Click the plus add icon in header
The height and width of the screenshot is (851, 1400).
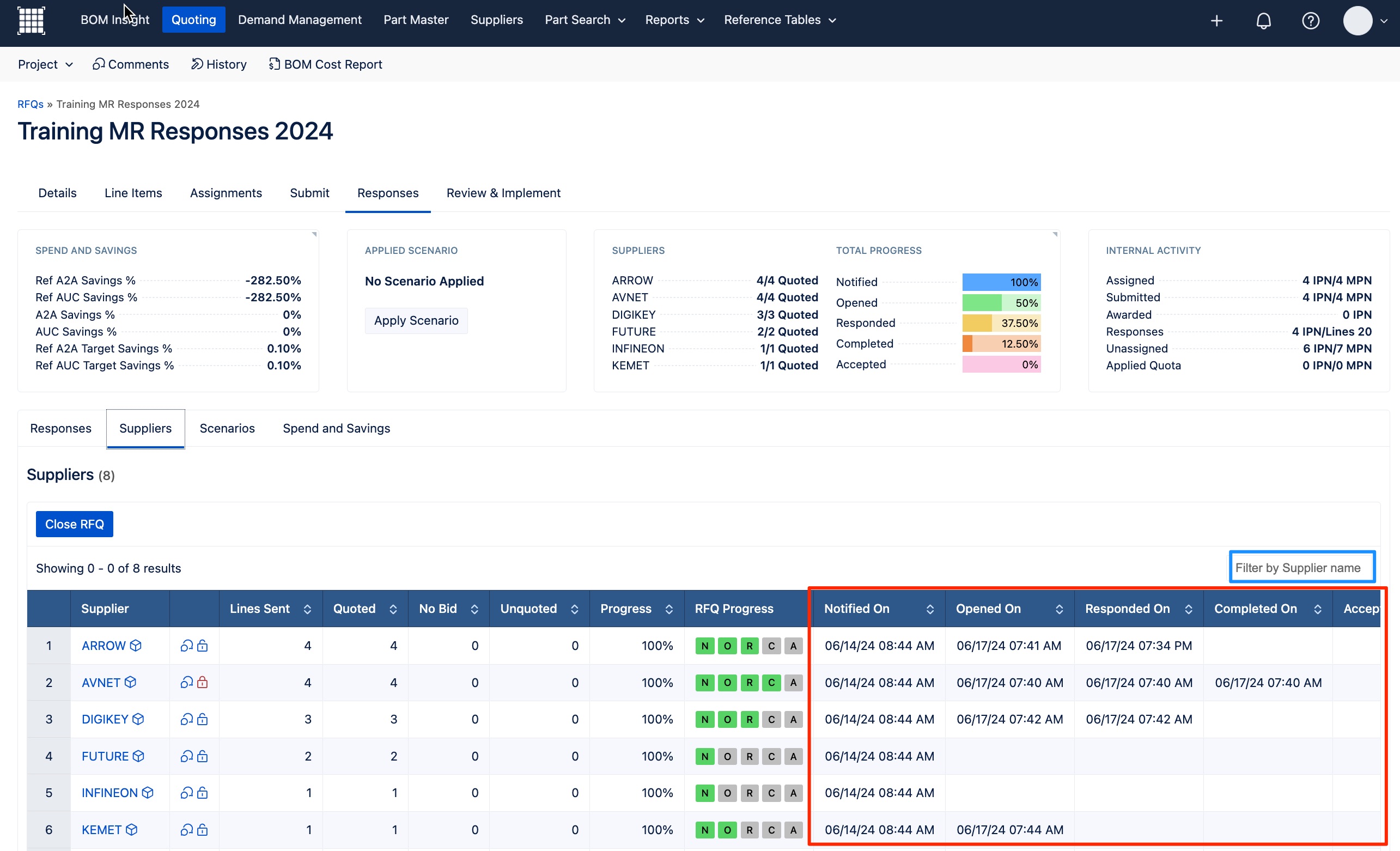1216,21
